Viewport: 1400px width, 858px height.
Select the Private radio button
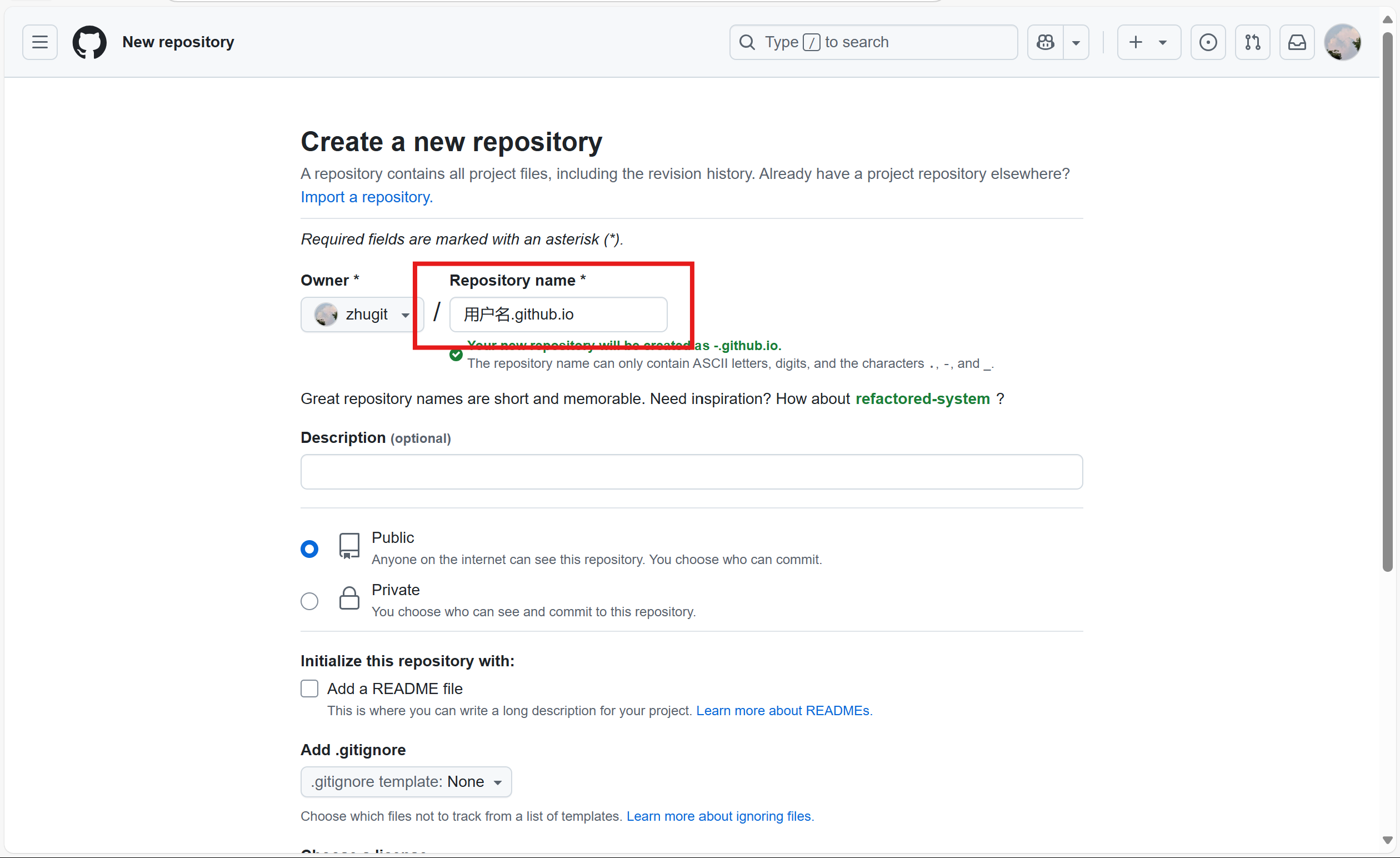tap(309, 601)
